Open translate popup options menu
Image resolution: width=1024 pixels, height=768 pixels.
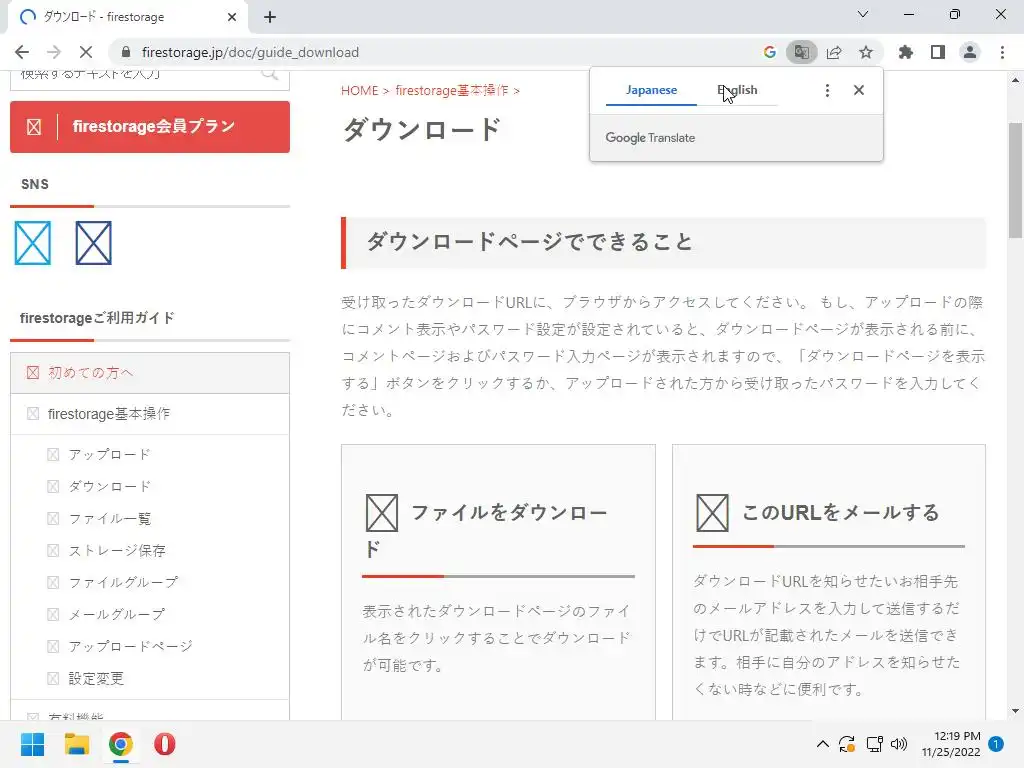(x=827, y=90)
